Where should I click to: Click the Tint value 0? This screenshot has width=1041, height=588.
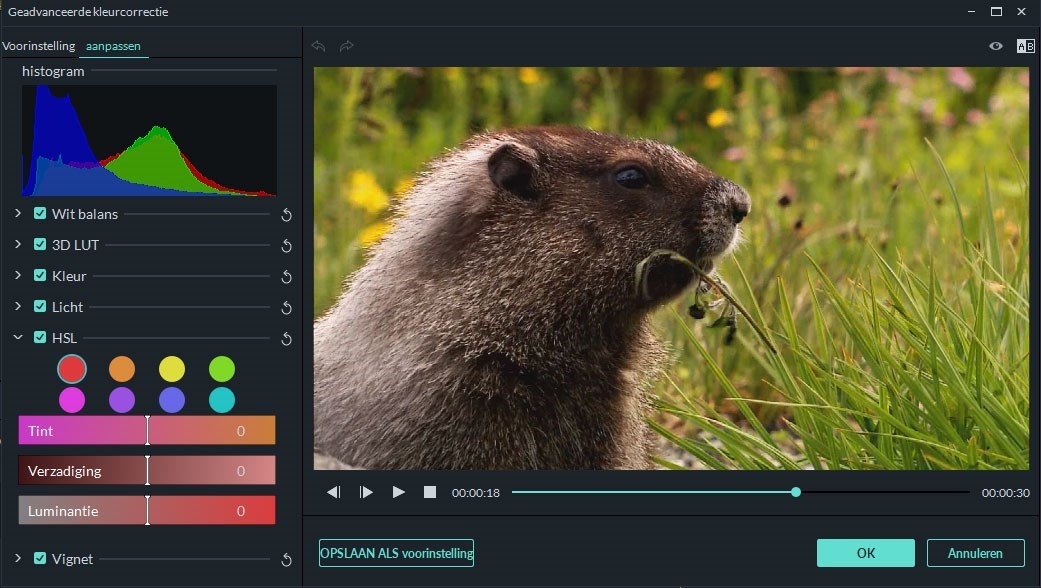click(x=241, y=431)
